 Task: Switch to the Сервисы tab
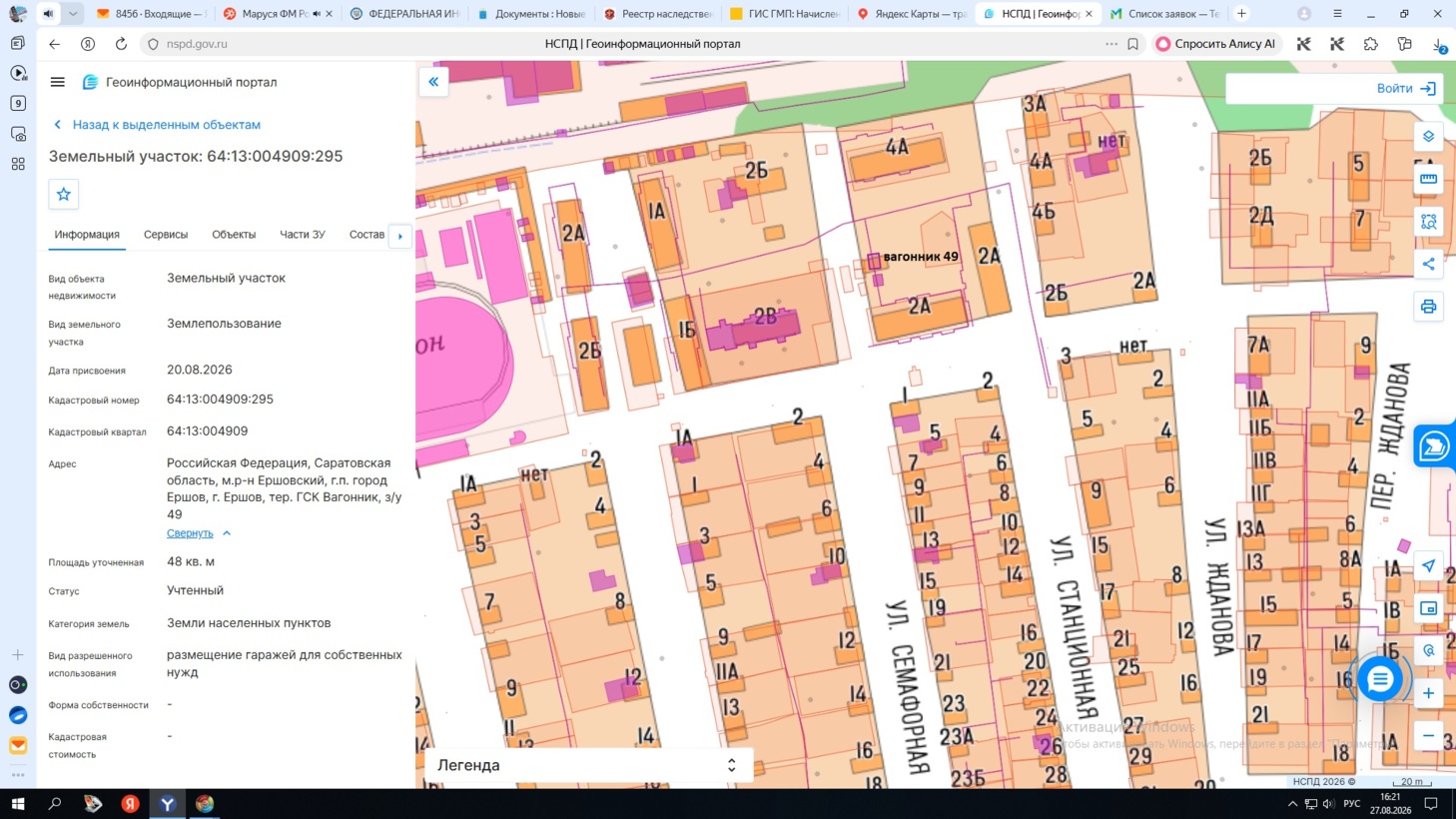[x=166, y=235]
